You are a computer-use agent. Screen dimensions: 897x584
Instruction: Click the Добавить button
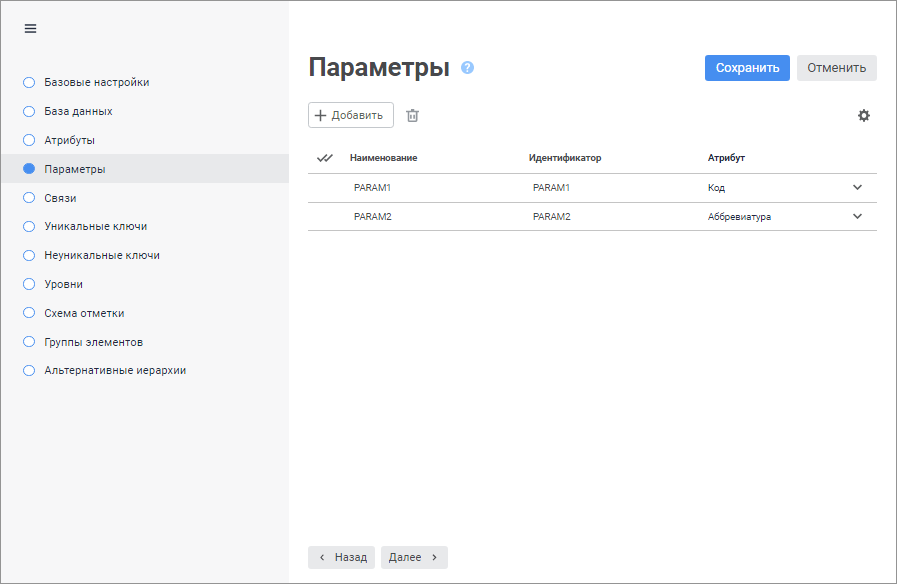tap(350, 116)
